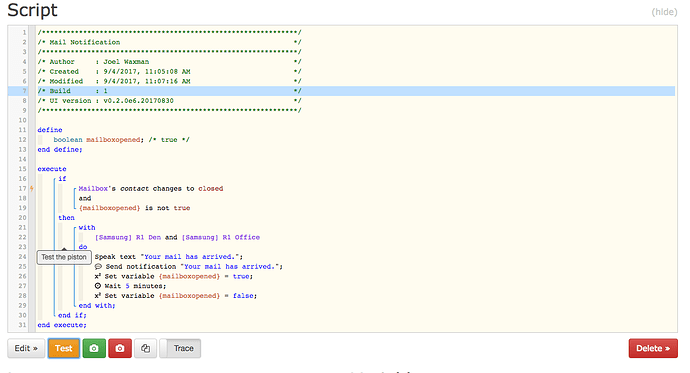Screen dimensions: 690x373
Task: Click the Speak text statement on line 24
Action: coord(169,257)
